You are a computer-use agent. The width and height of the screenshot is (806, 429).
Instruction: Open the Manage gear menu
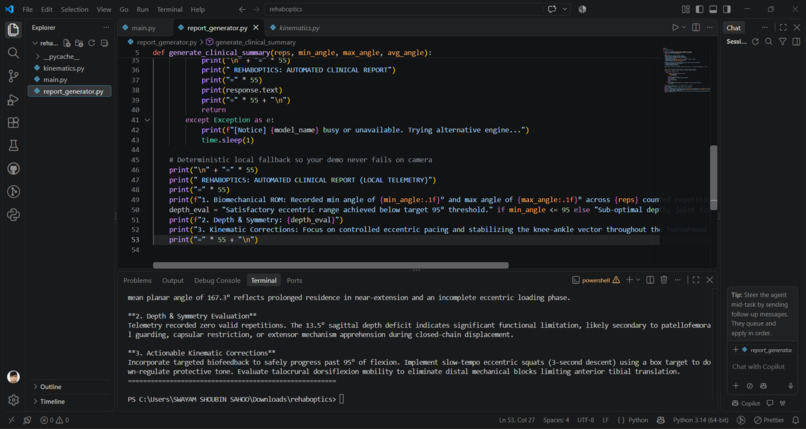pyautogui.click(x=13, y=400)
